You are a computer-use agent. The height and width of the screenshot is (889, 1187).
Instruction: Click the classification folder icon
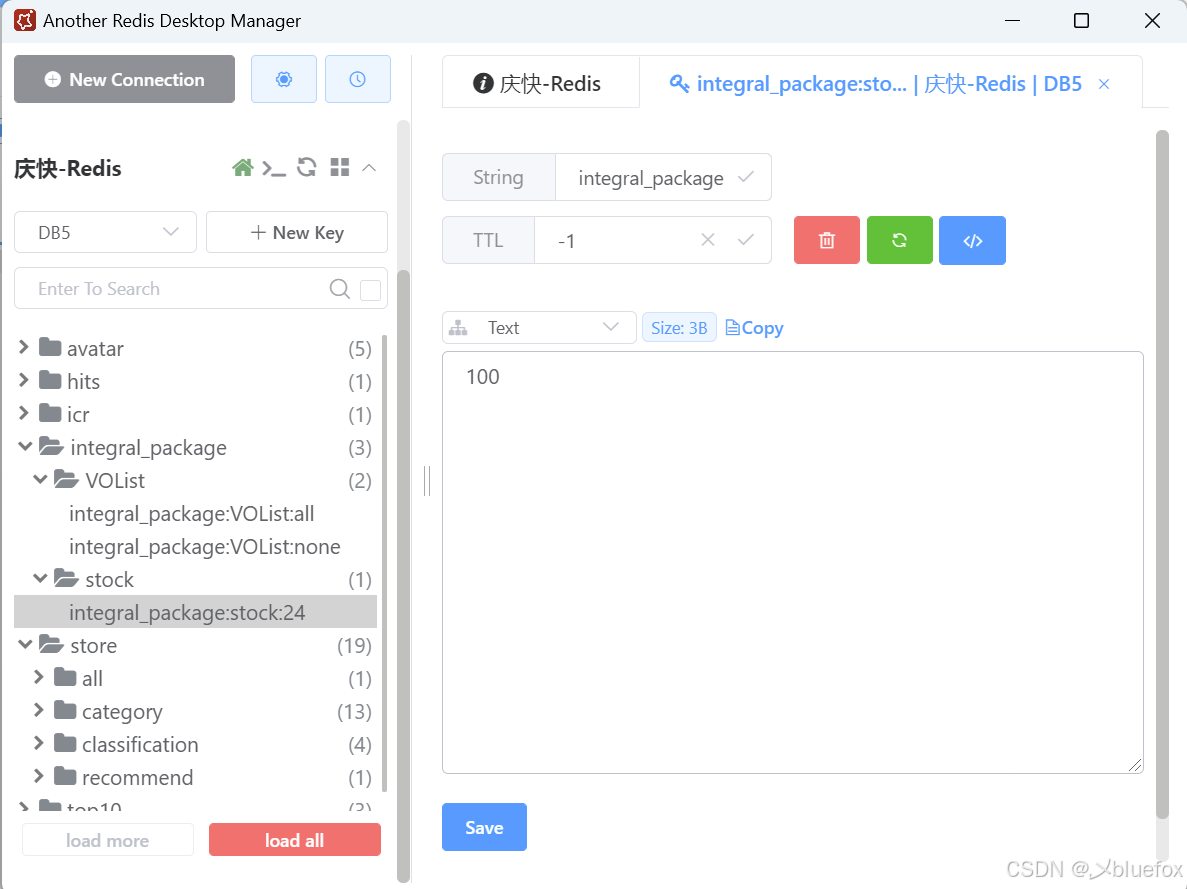(65, 744)
